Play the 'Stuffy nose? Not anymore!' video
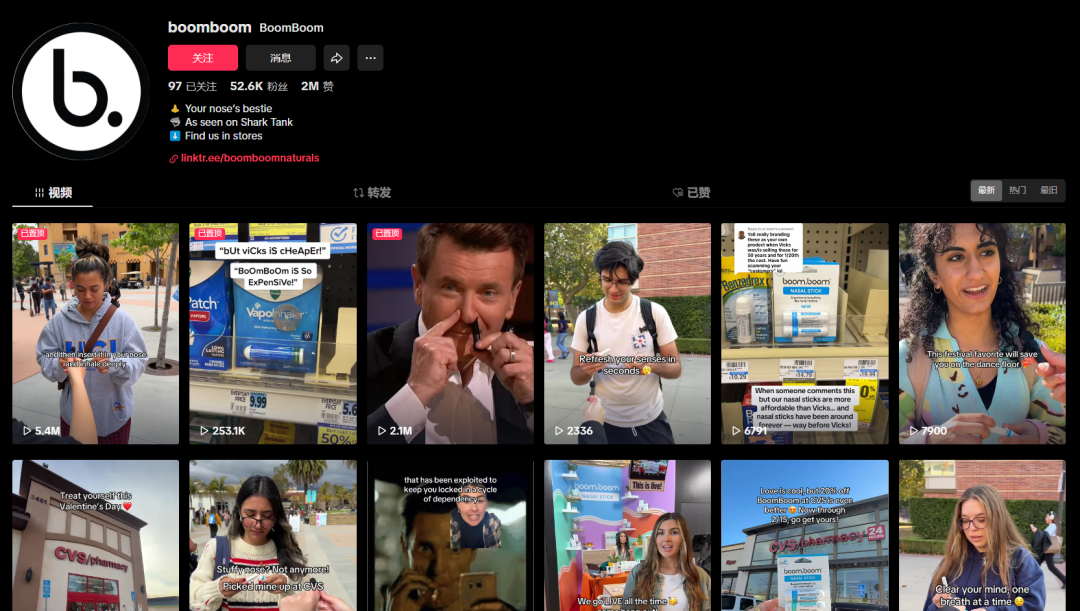 273,535
